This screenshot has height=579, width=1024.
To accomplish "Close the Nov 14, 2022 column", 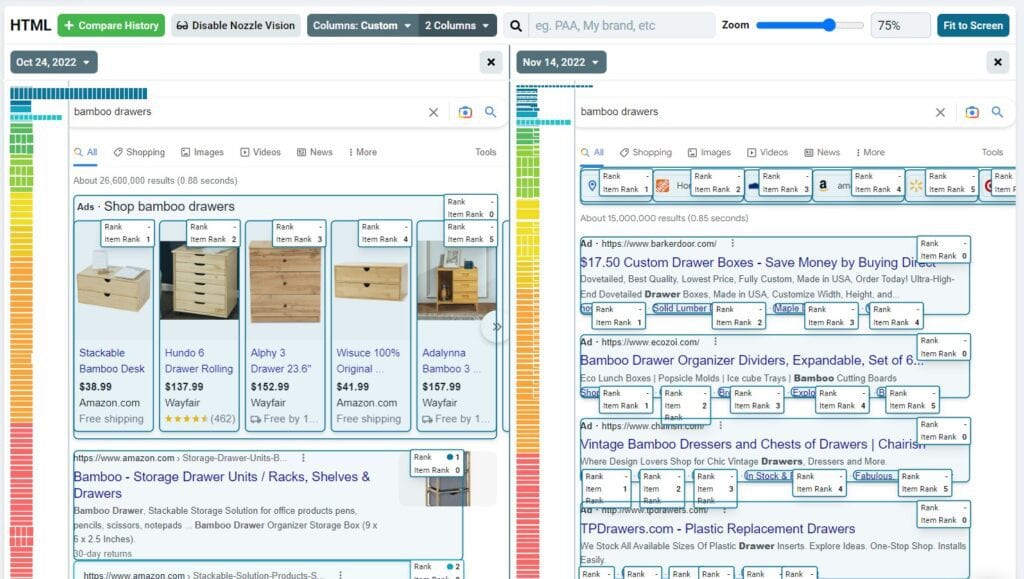I will point(997,62).
